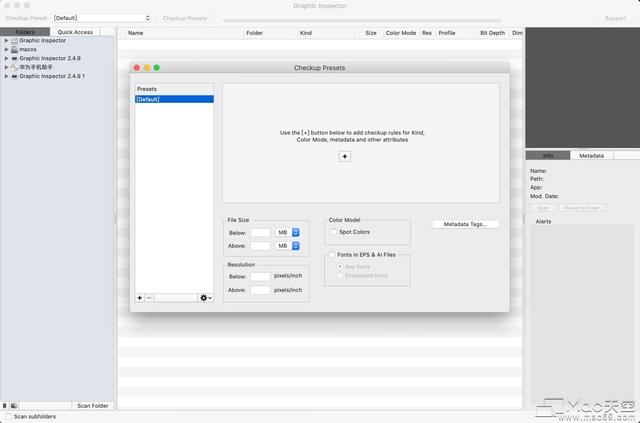
Task: Click the image preview area at top right
Action: click(582, 88)
